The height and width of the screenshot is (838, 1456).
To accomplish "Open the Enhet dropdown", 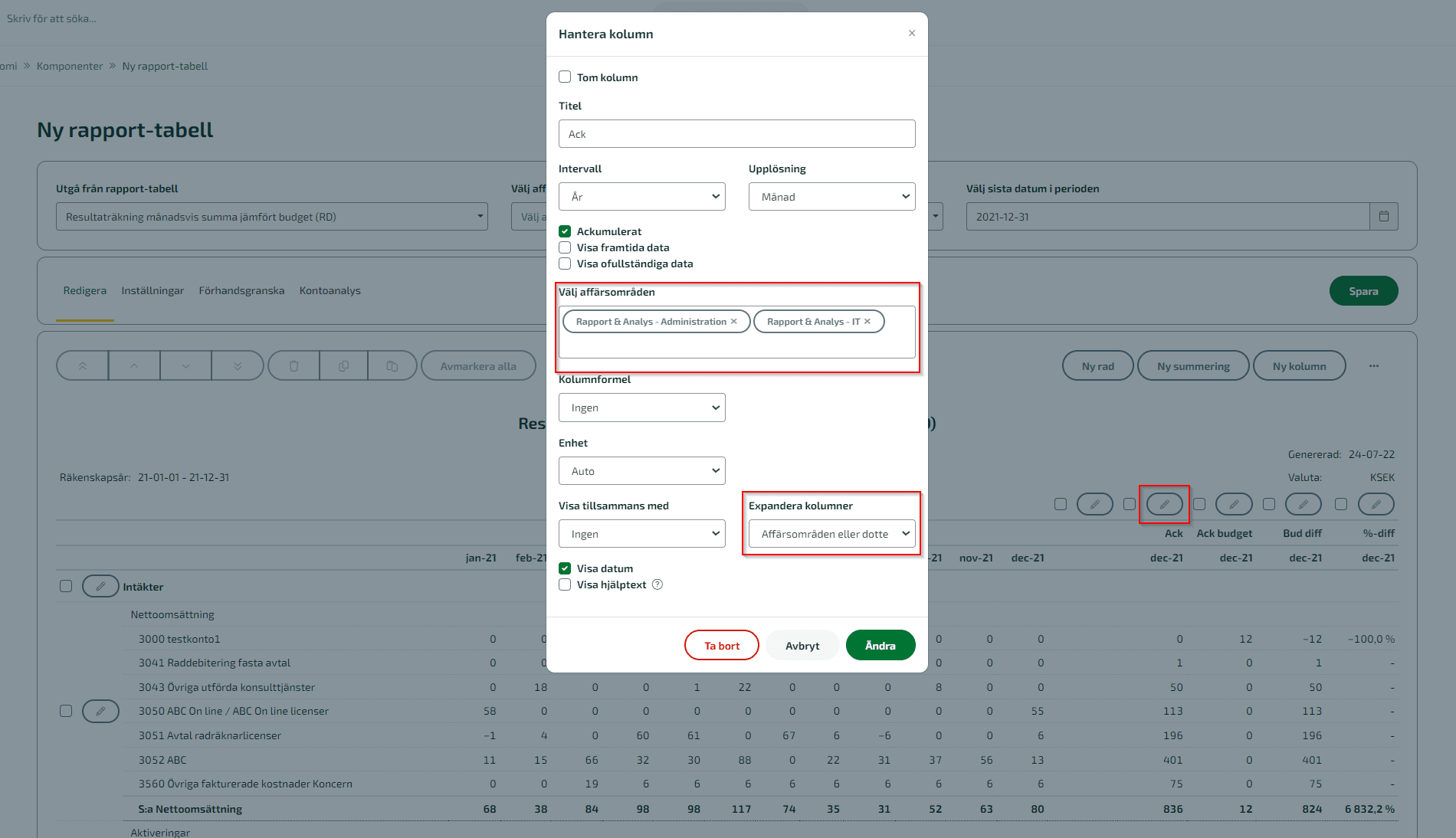I will tap(641, 471).
